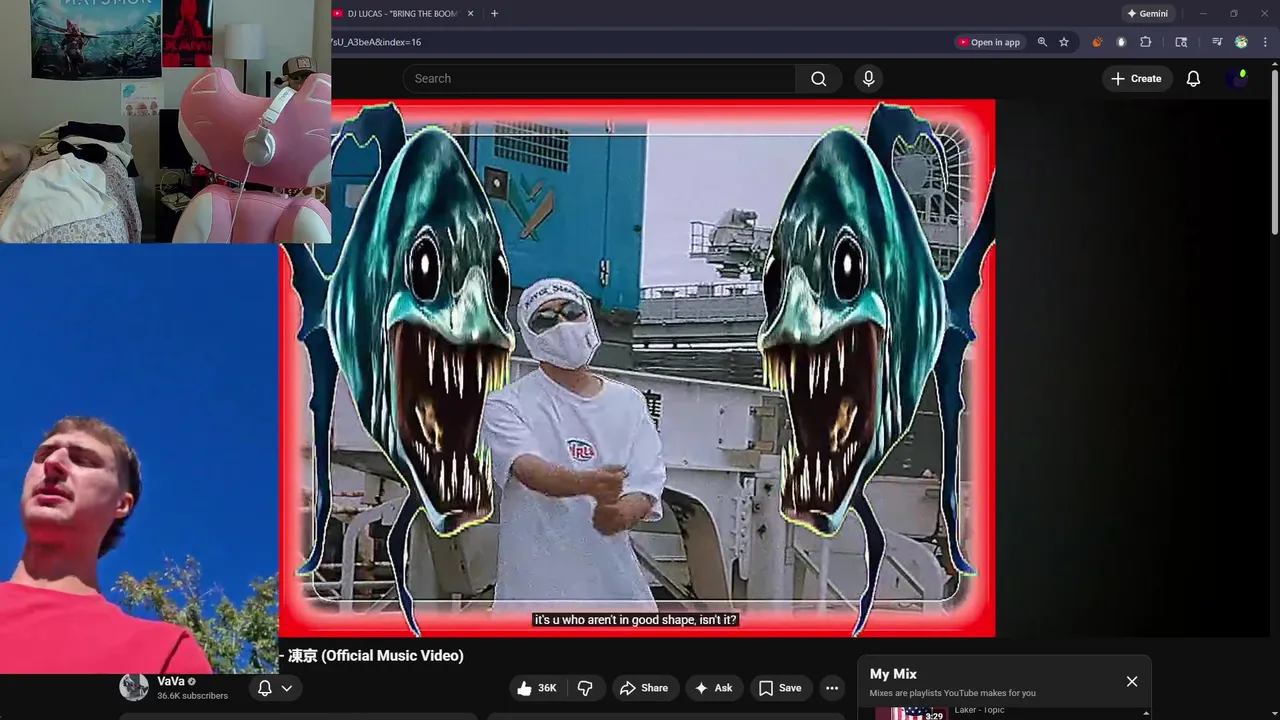Open the orange extension icon

coord(1097,42)
